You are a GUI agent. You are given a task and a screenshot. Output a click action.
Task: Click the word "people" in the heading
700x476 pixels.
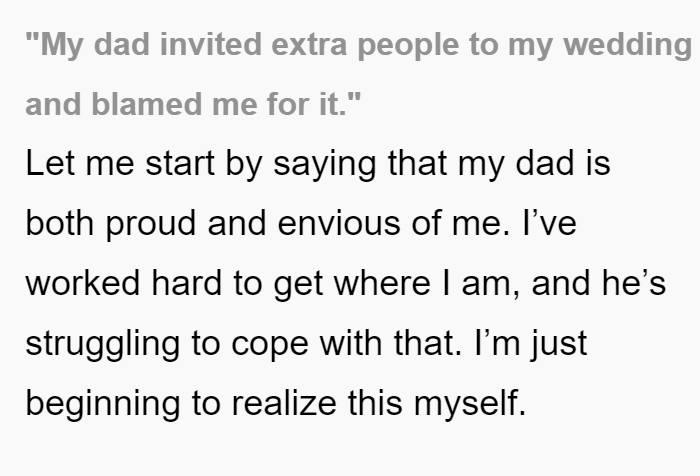[x=408, y=46]
